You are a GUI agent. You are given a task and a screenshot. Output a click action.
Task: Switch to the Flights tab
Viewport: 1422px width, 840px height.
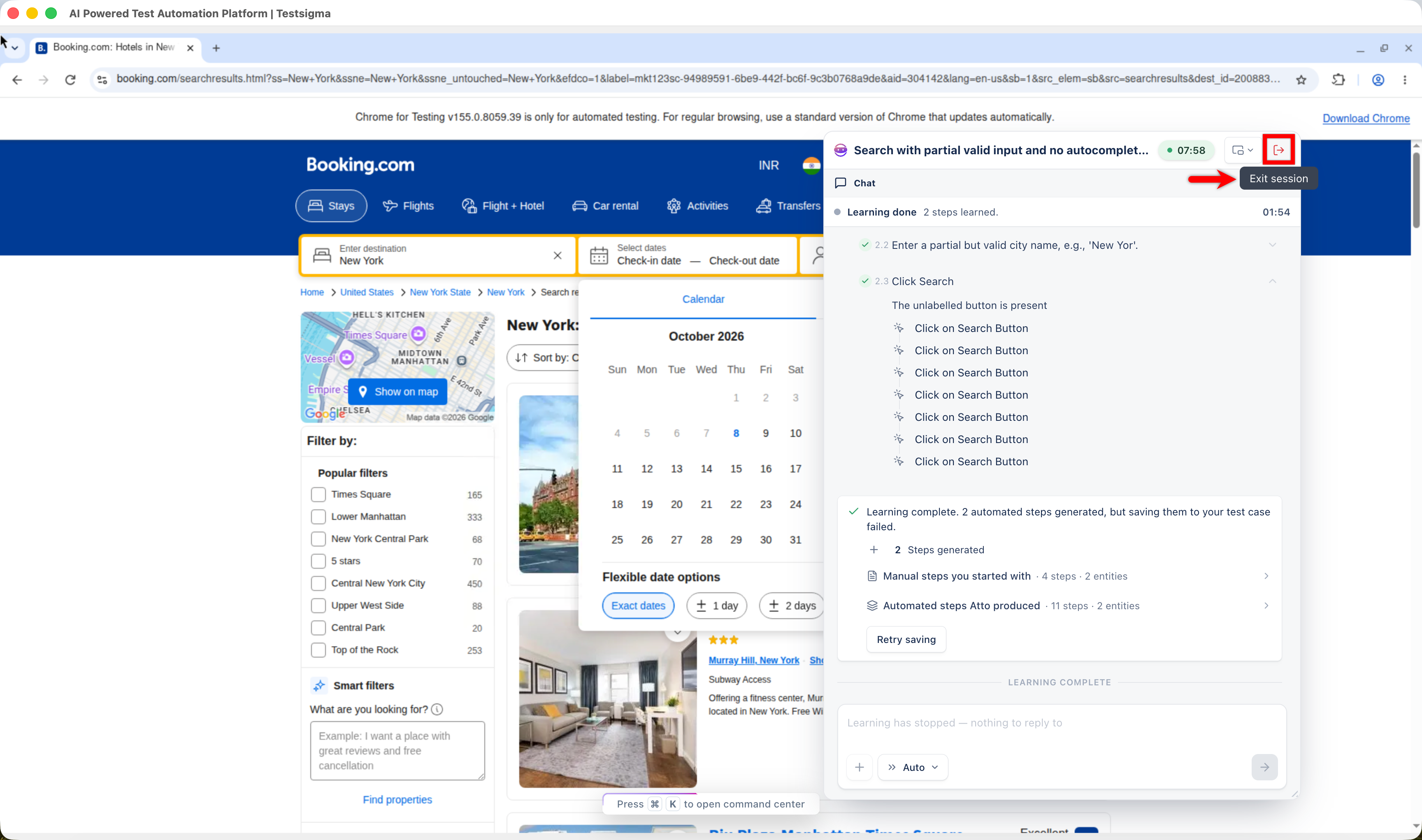pos(408,205)
